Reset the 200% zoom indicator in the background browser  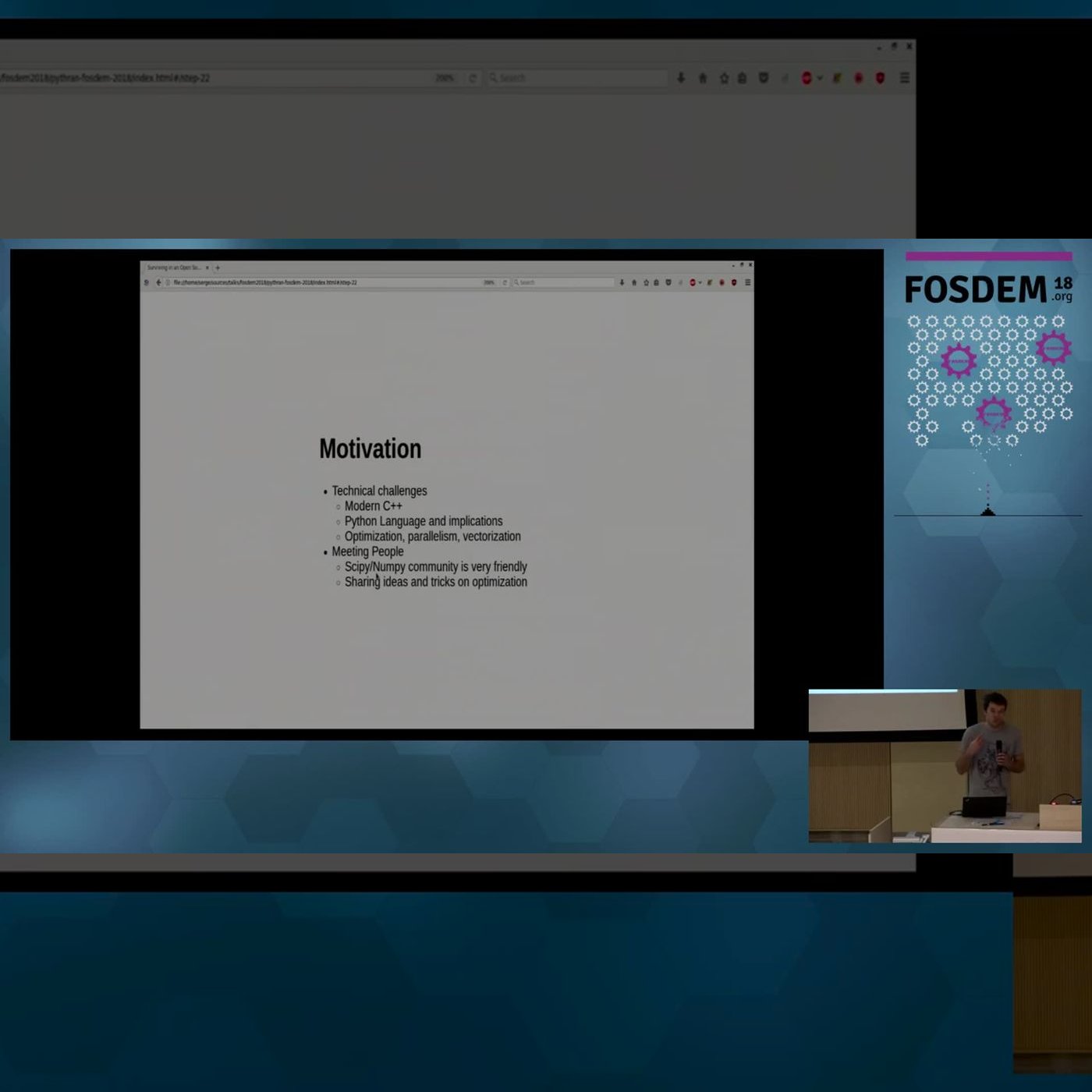(x=445, y=78)
